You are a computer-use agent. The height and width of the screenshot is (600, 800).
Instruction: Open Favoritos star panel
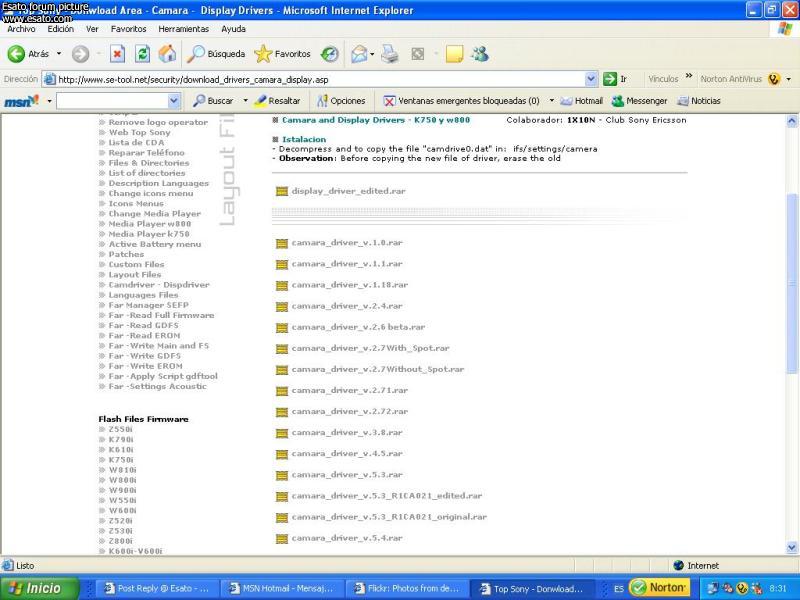(263, 54)
